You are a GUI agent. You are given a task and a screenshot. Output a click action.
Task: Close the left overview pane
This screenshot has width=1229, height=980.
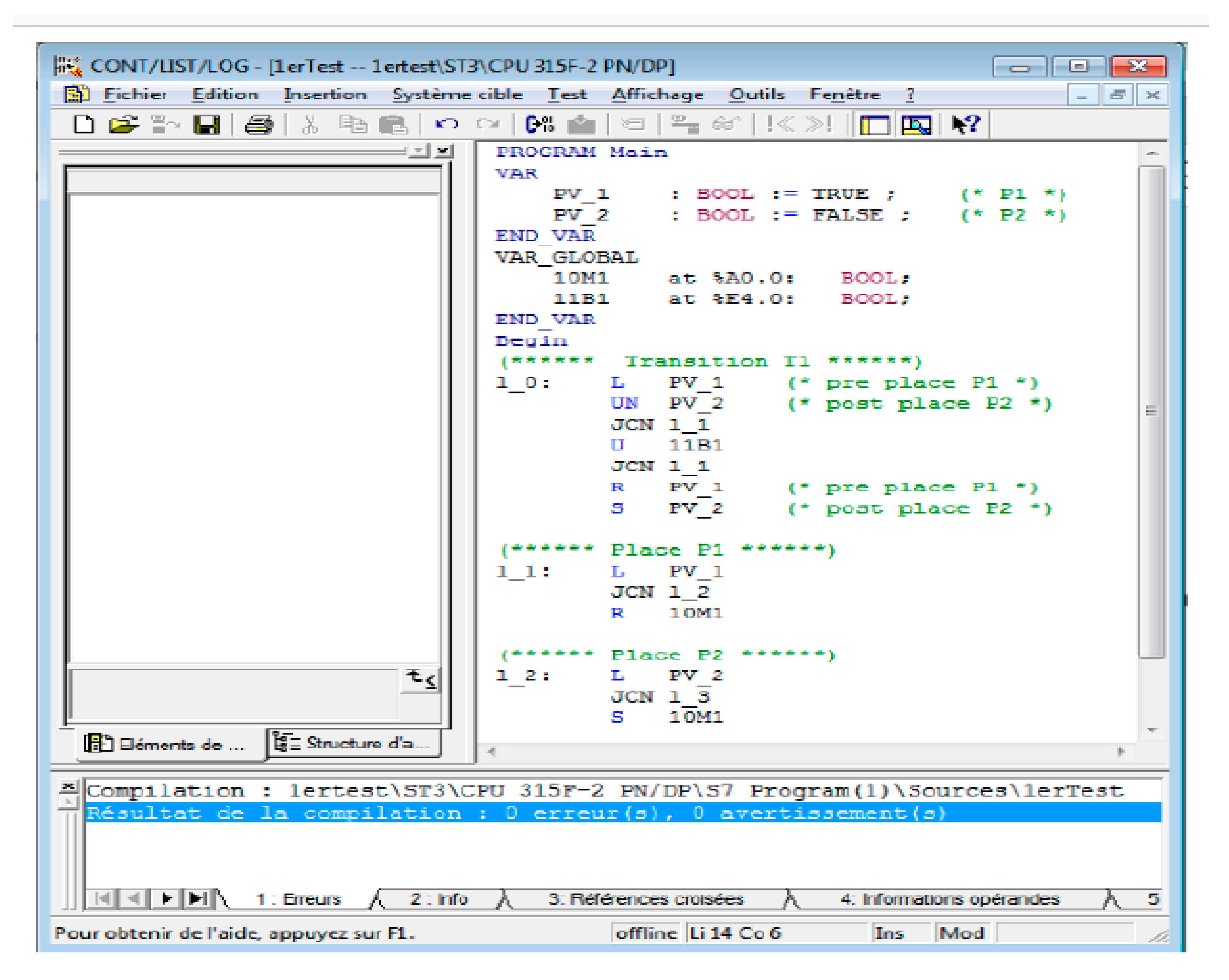pyautogui.click(x=443, y=151)
